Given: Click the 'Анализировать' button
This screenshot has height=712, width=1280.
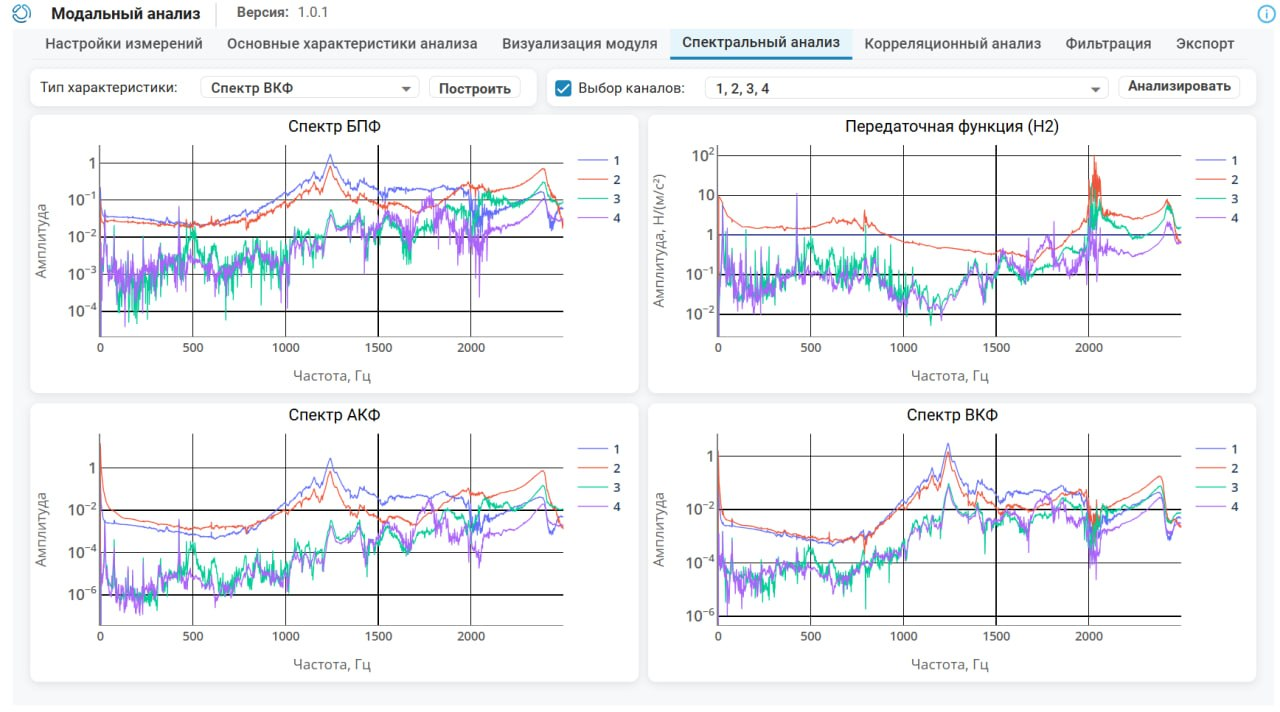Looking at the screenshot, I should click(1179, 86).
